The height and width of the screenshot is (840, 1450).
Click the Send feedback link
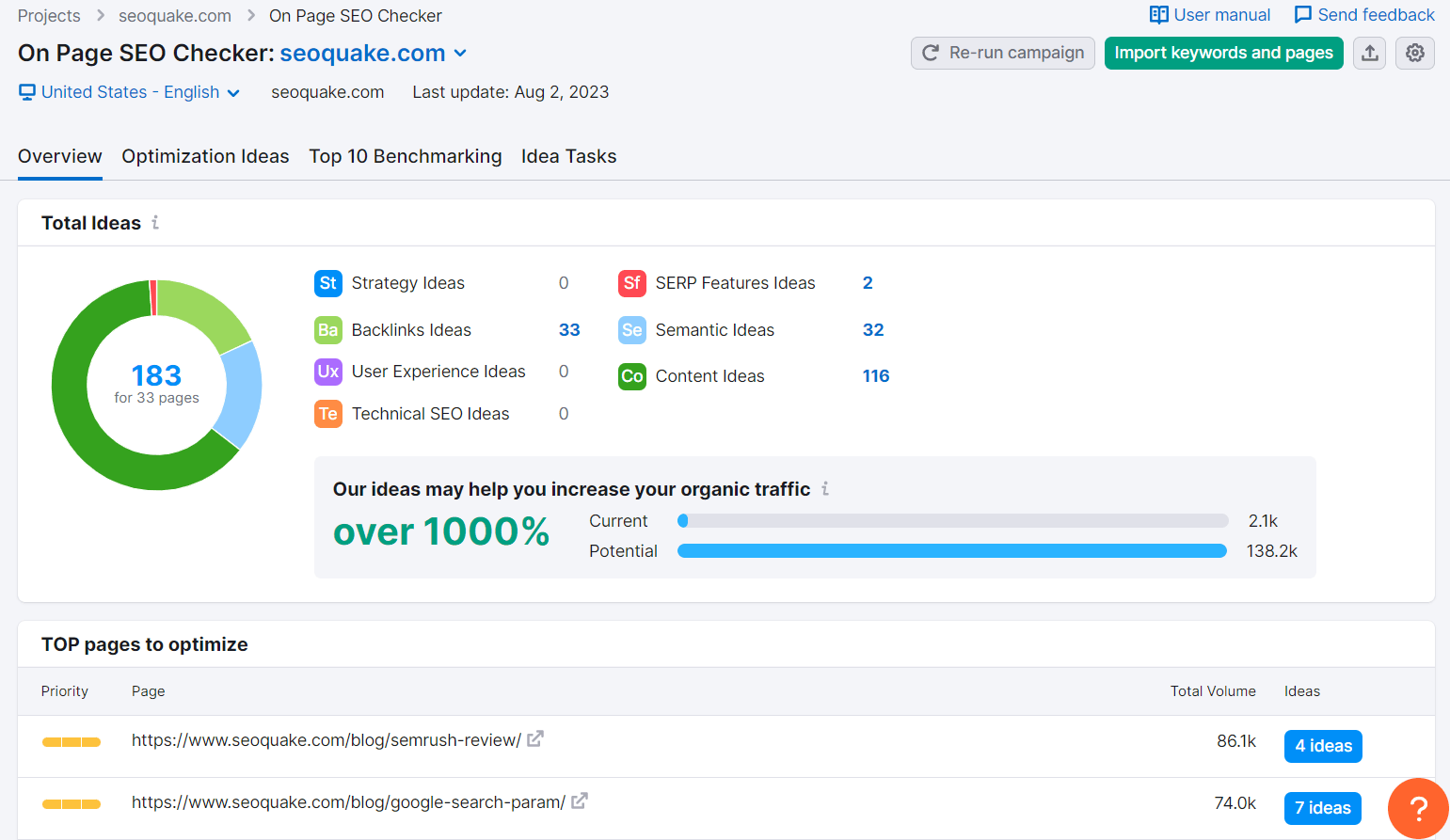pyautogui.click(x=1364, y=15)
